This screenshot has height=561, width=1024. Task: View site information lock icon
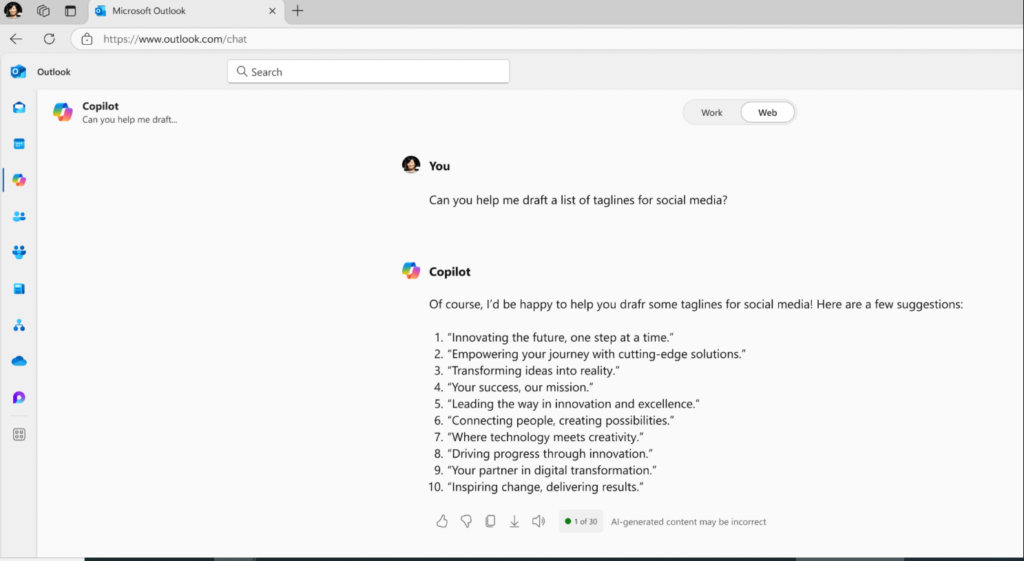click(87, 39)
